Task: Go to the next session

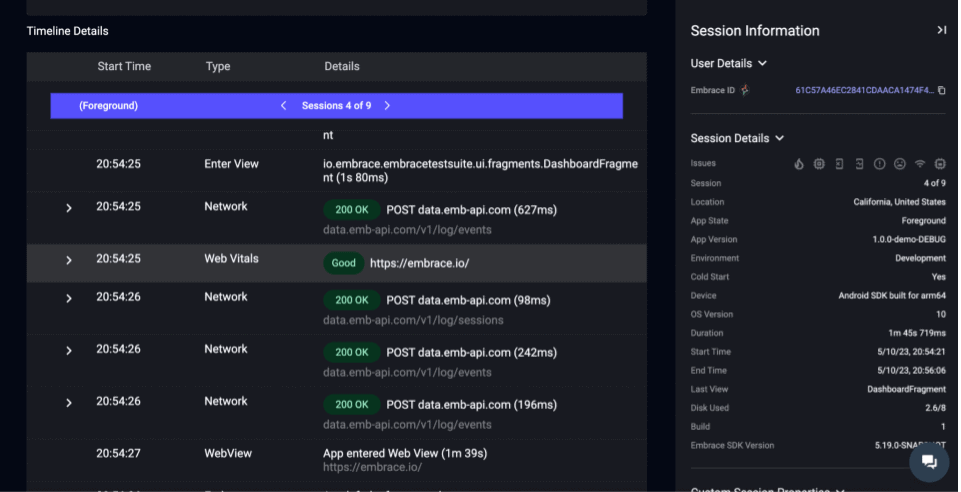Action: coord(387,105)
